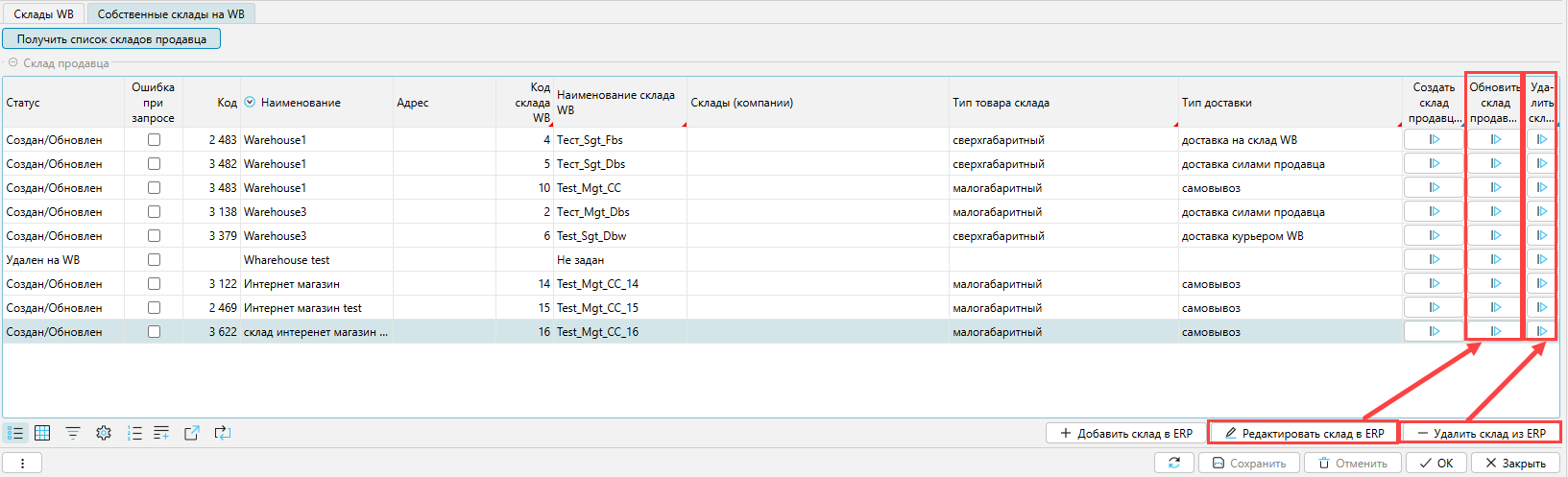Image resolution: width=1568 pixels, height=477 pixels.
Task: Run update warehouse for Test_Mgt_CC_14 row
Action: (1495, 283)
